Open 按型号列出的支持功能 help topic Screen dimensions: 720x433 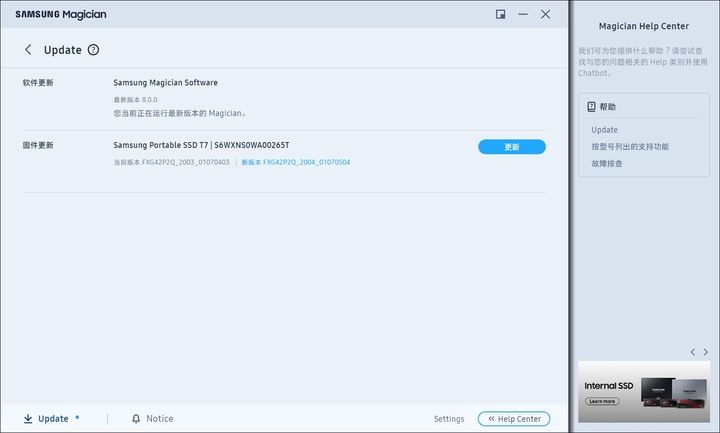coord(630,146)
